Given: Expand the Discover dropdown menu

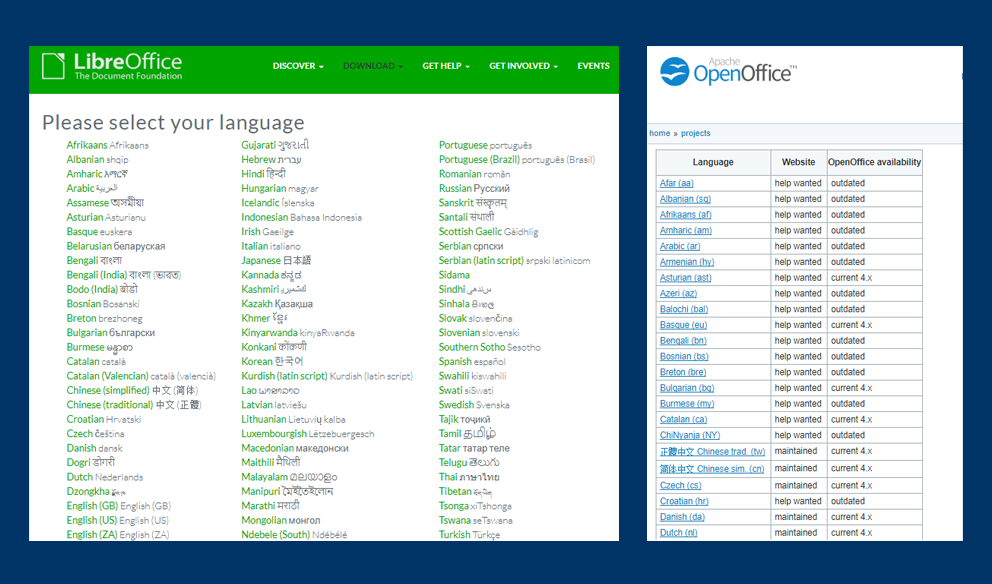Looking at the screenshot, I should 298,66.
